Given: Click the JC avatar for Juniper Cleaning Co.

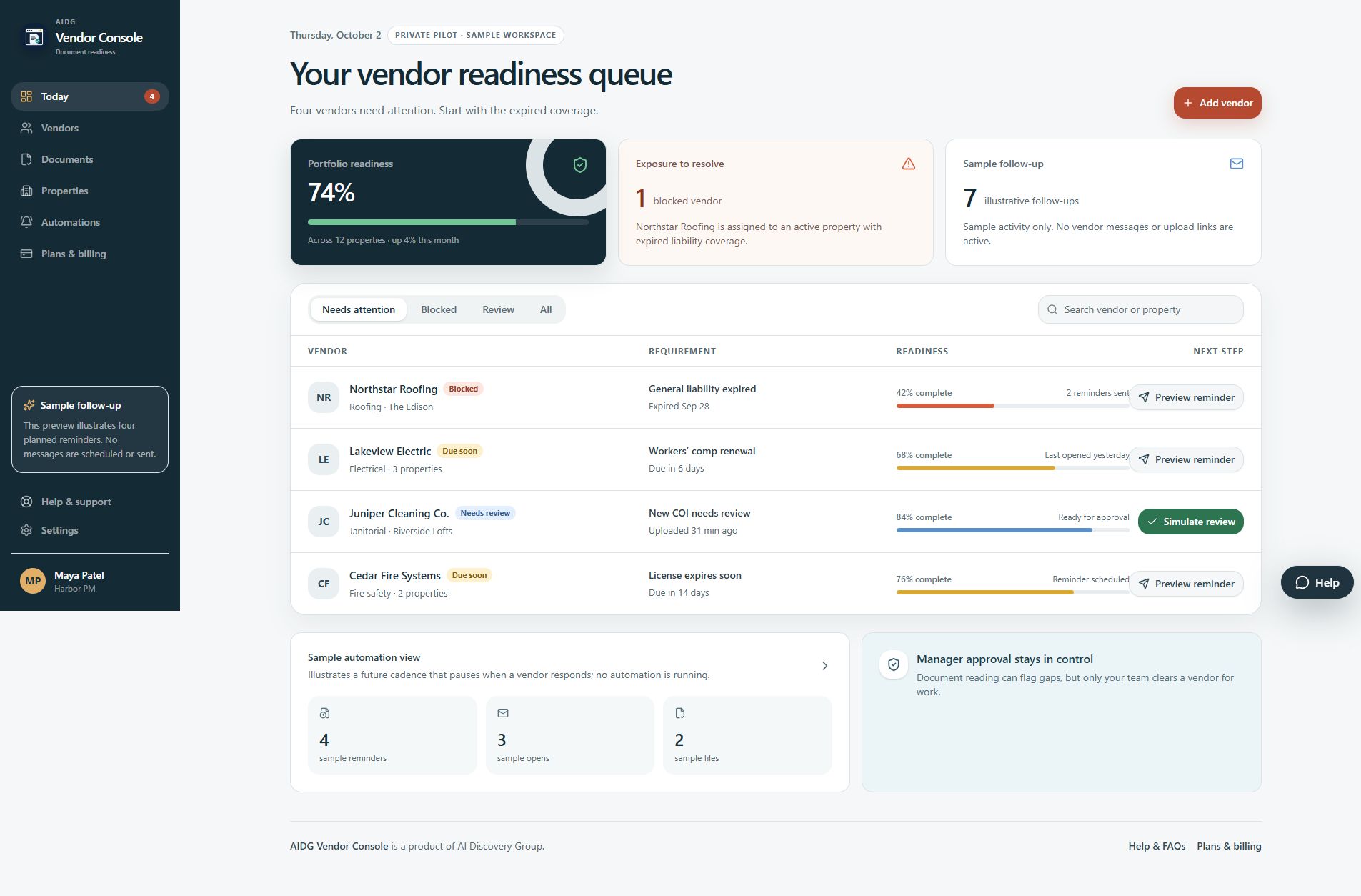Looking at the screenshot, I should point(324,522).
